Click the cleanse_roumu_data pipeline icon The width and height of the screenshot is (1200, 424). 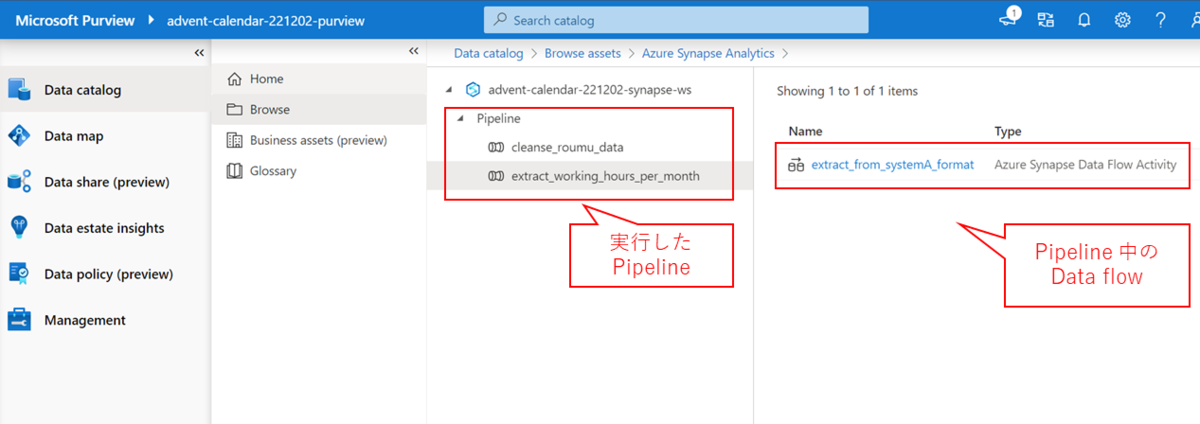496,147
